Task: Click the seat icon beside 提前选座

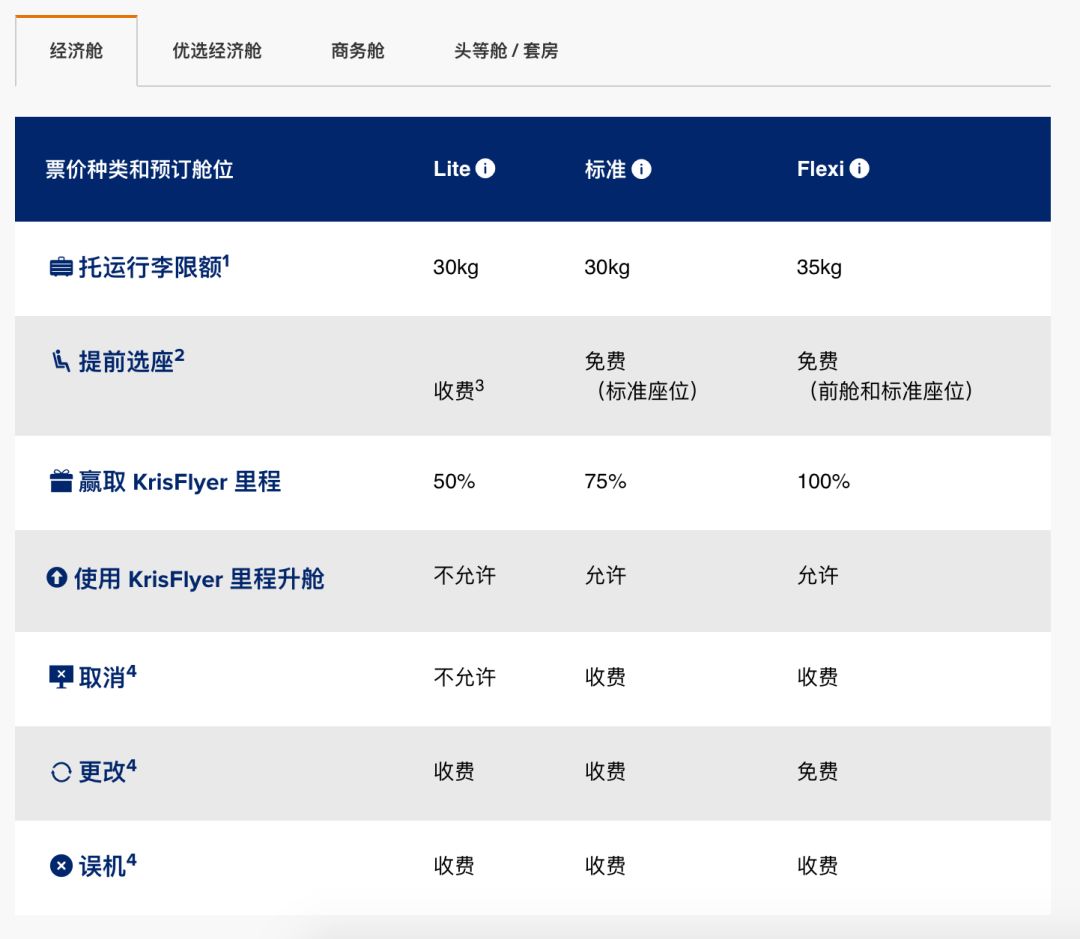Action: coord(61,361)
